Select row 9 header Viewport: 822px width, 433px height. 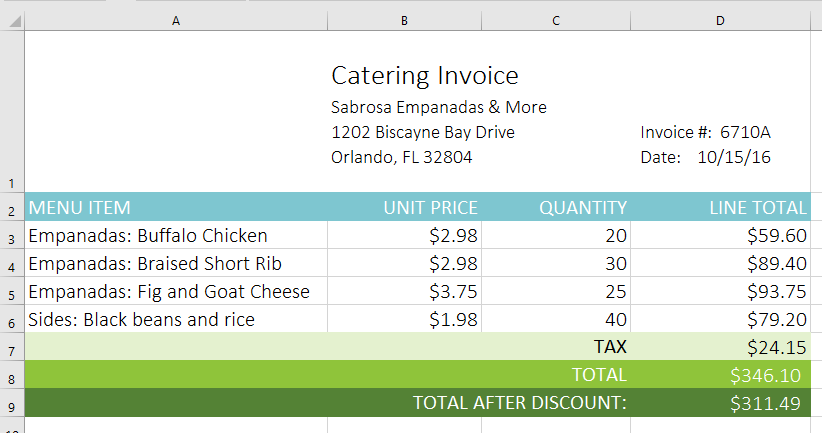pyautogui.click(x=12, y=403)
